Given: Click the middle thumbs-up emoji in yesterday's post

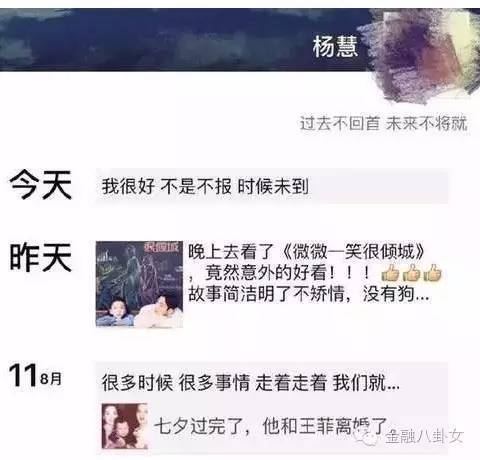Looking at the screenshot, I should point(411,274).
